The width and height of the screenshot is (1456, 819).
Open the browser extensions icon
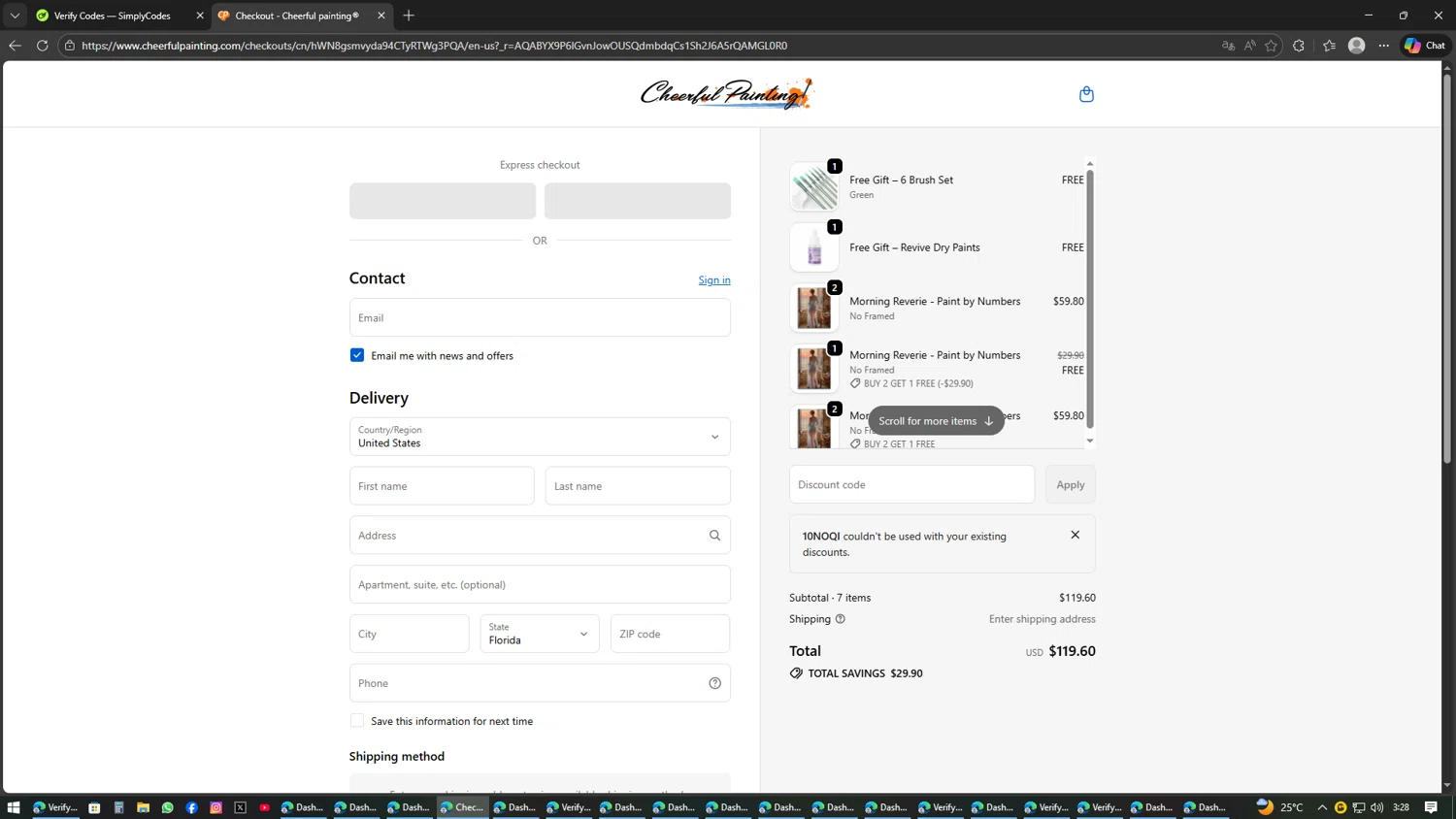(x=1299, y=46)
